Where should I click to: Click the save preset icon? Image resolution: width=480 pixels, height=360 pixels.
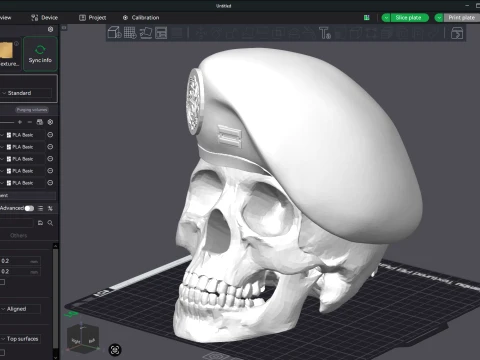click(40, 223)
